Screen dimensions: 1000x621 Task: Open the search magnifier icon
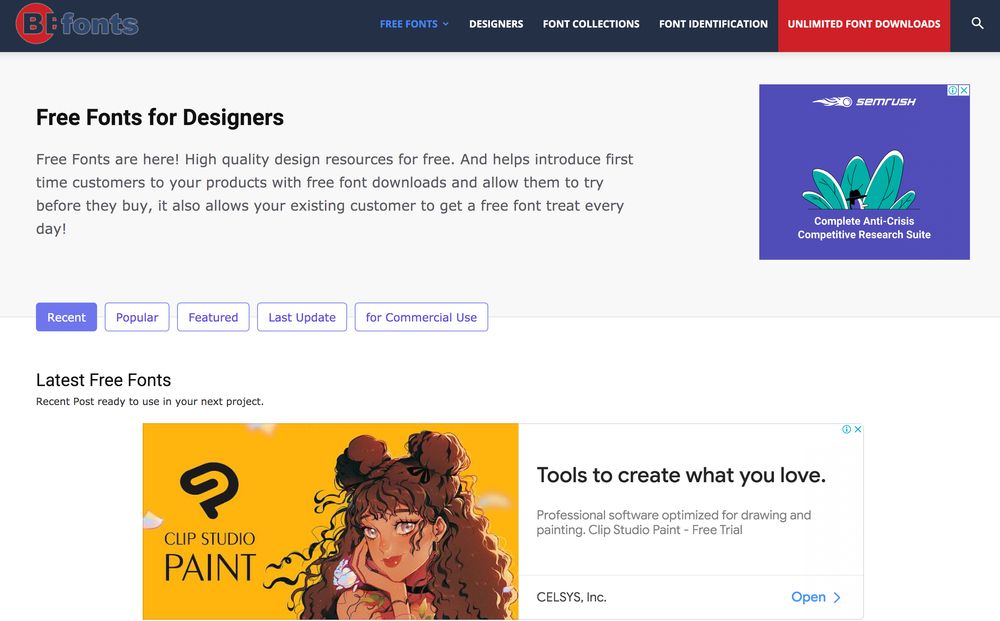click(977, 23)
